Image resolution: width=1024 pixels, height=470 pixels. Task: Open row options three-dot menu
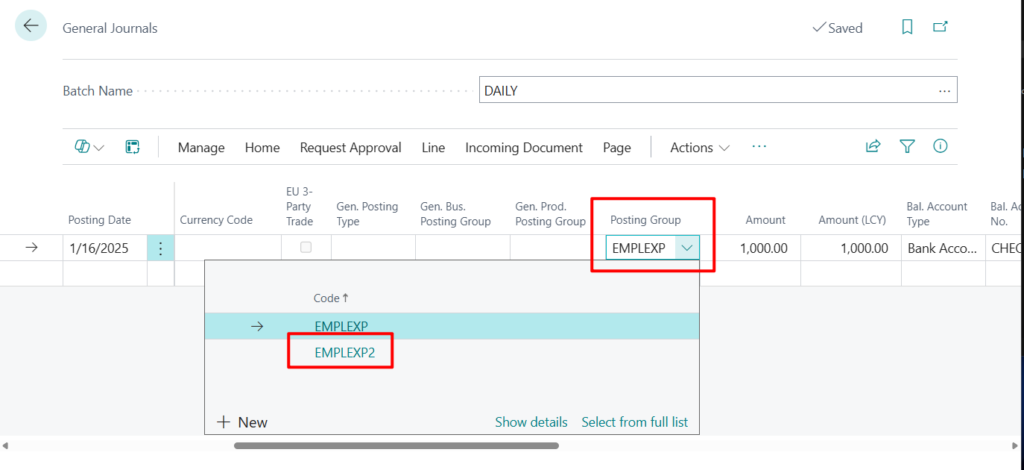point(160,248)
